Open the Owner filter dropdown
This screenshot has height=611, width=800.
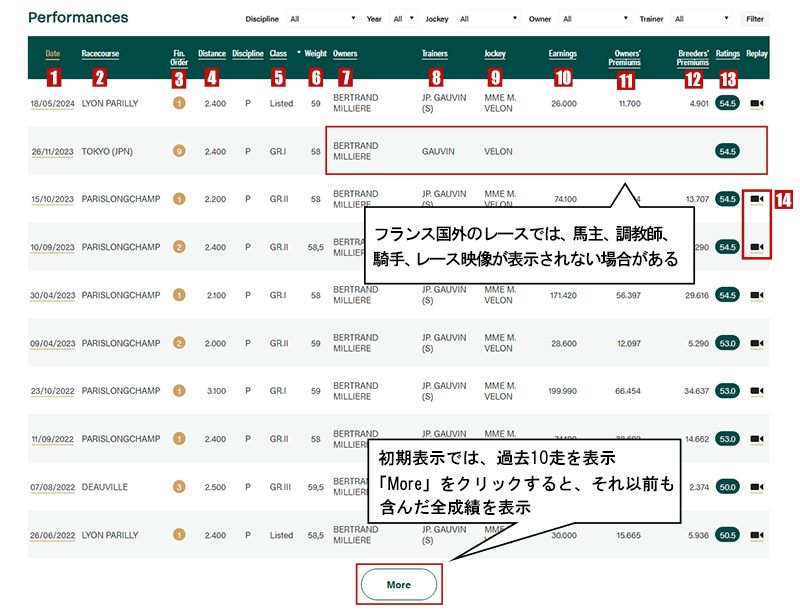(594, 18)
